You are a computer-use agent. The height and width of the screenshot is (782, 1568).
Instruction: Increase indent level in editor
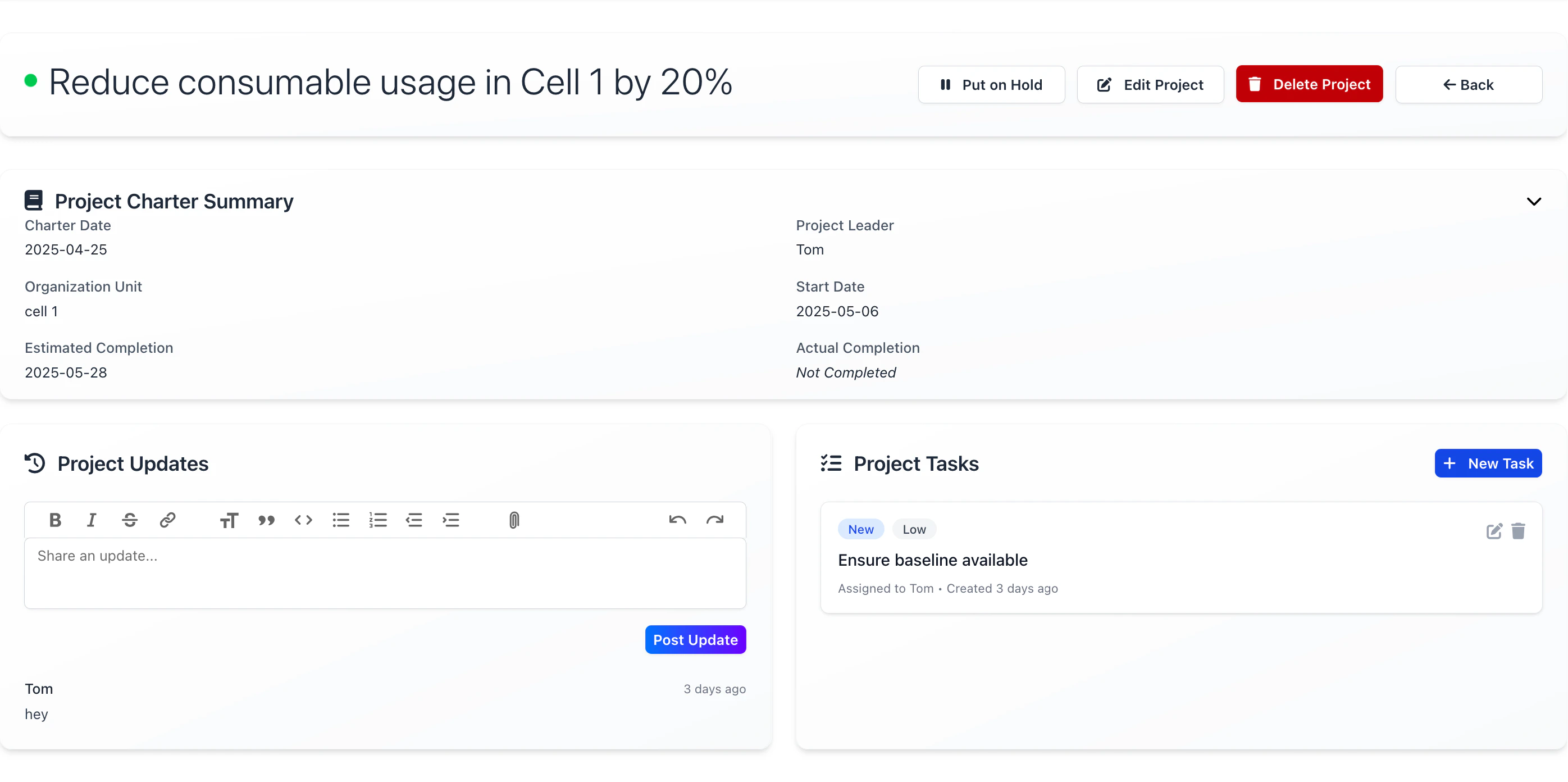pyautogui.click(x=450, y=520)
